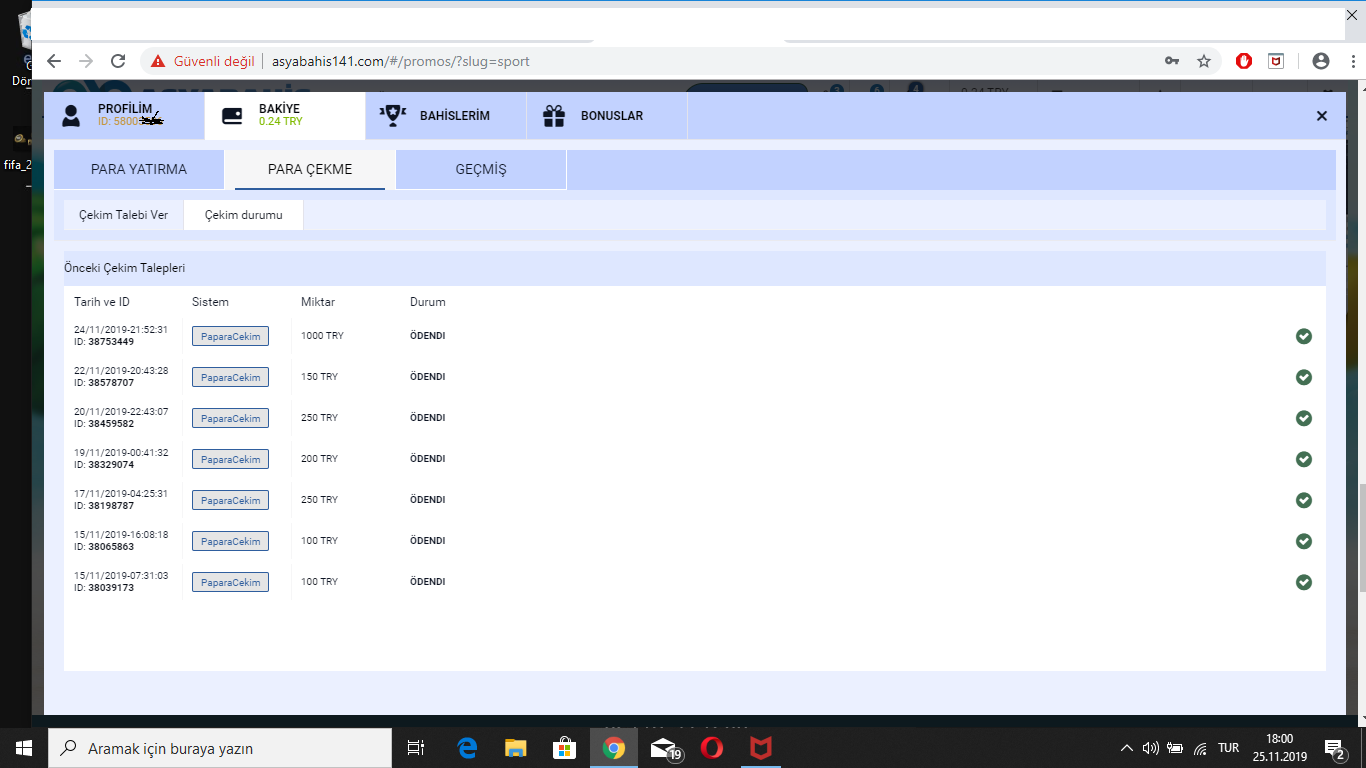The image size is (1366, 768).
Task: Click the 1000 TRY amount
Action: [x=322, y=336]
